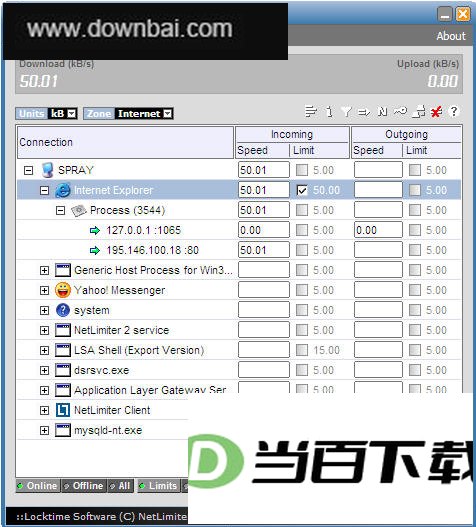The image size is (476, 527).
Task: Check Process (3544) incoming limit box
Action: [302, 210]
